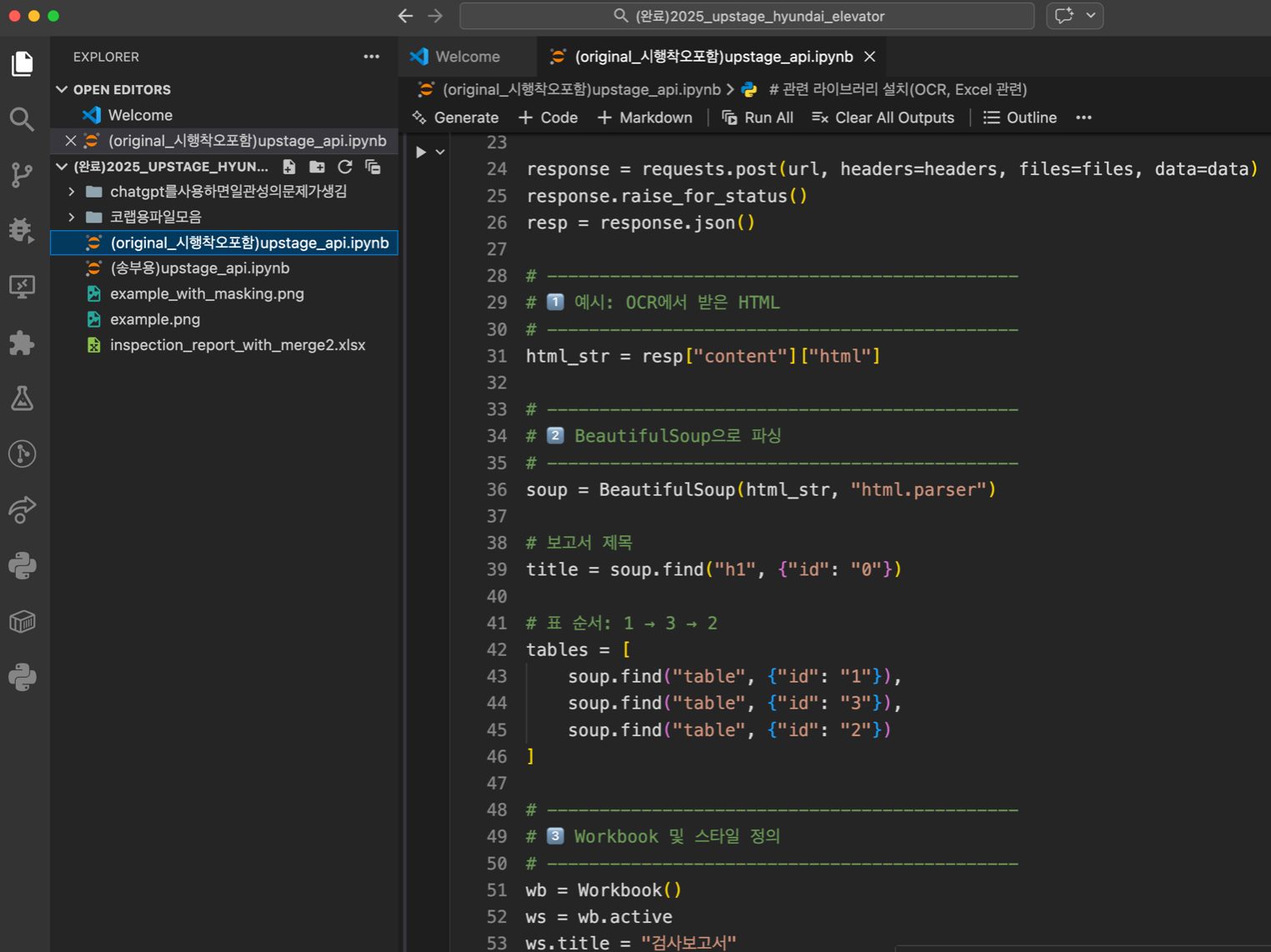Open the notebook Outline

tap(1020, 118)
